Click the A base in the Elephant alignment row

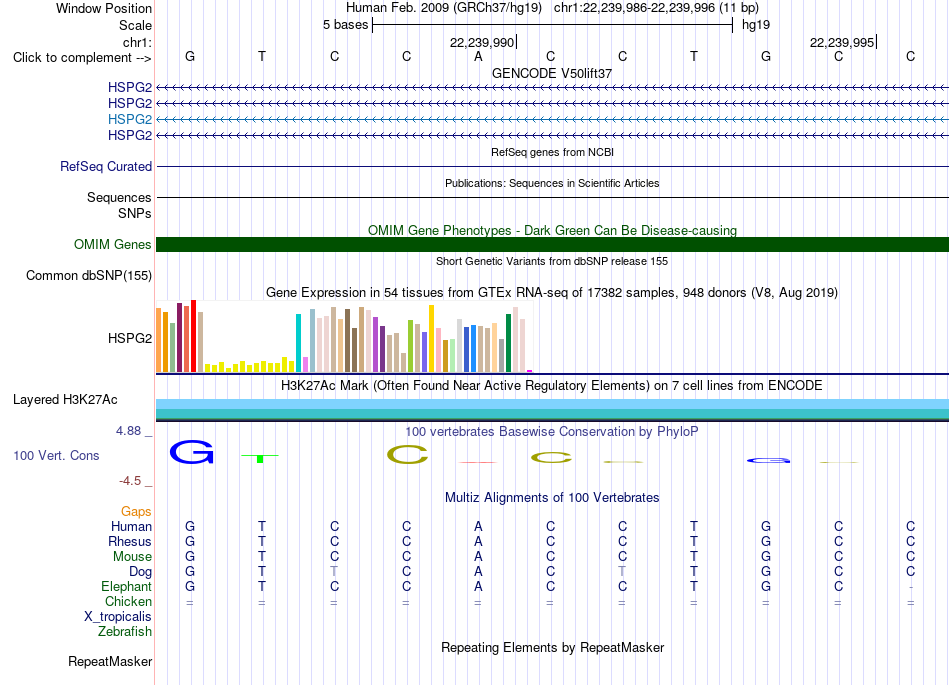click(x=478, y=586)
